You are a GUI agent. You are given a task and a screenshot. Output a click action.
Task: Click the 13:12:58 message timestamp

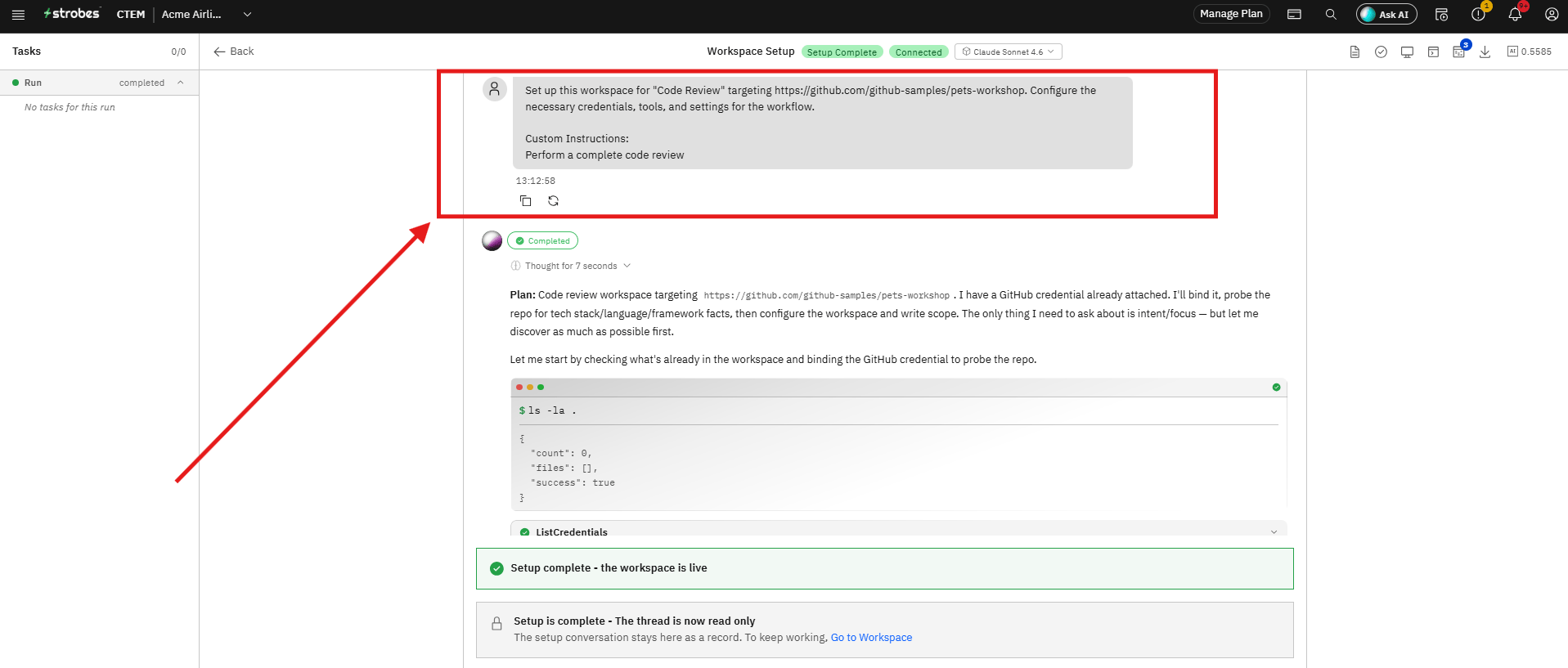(x=535, y=181)
